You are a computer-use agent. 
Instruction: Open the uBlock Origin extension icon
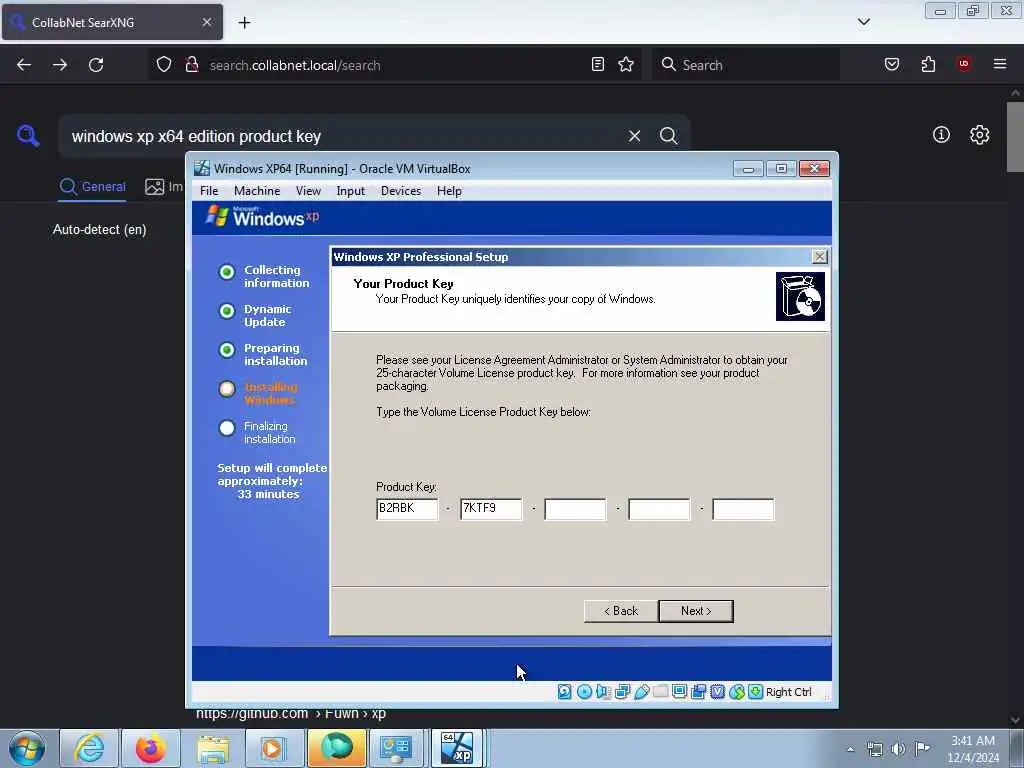click(964, 64)
